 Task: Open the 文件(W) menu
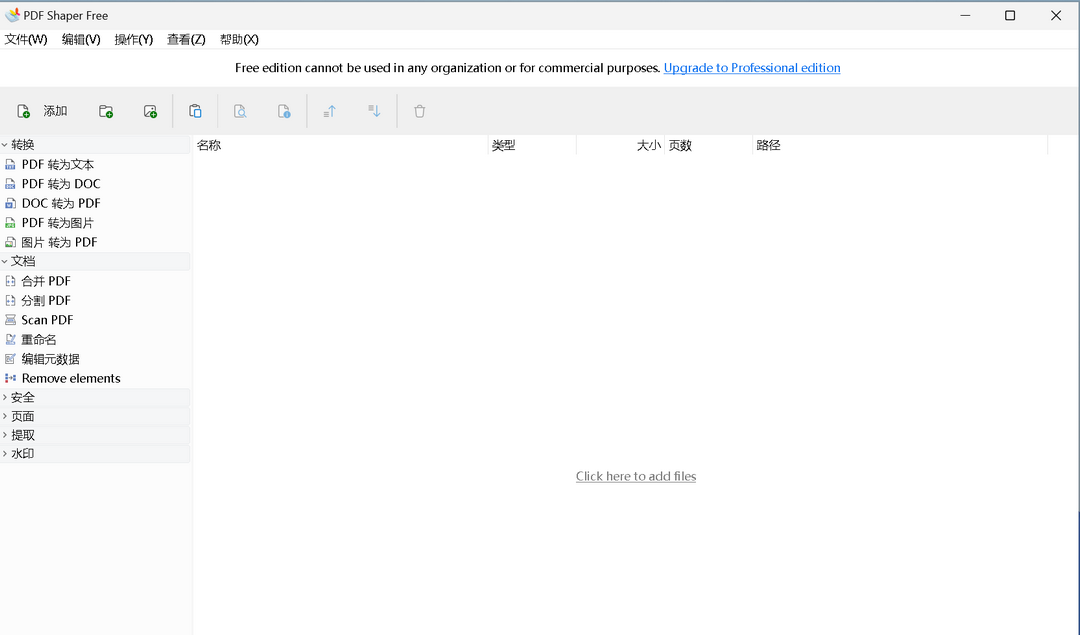(26, 39)
